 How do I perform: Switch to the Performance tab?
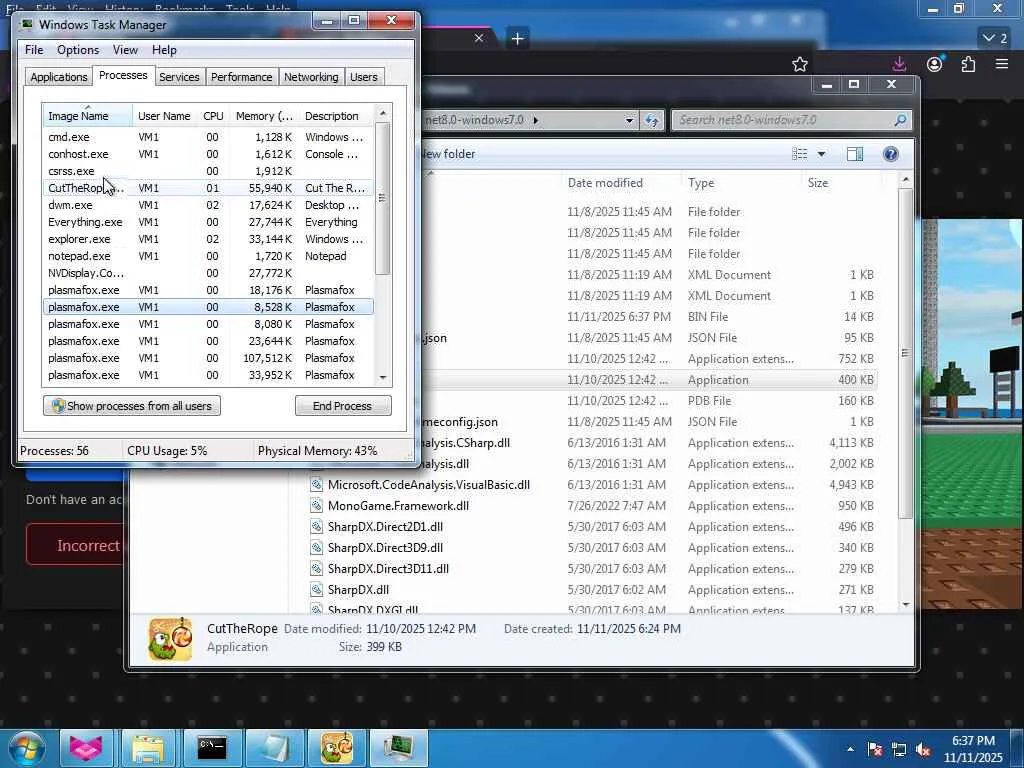point(242,77)
